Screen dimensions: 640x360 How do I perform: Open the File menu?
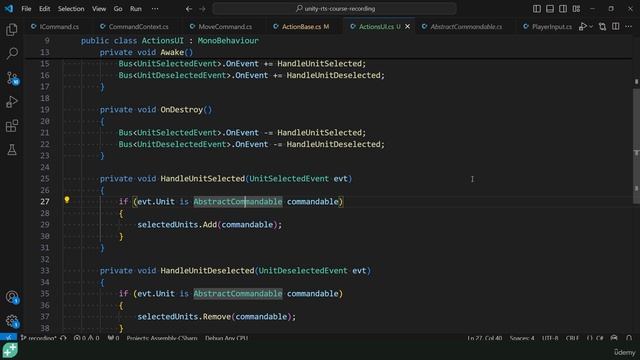(26, 9)
